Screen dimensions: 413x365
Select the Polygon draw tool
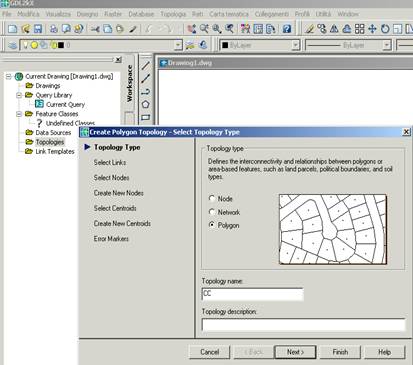point(145,104)
